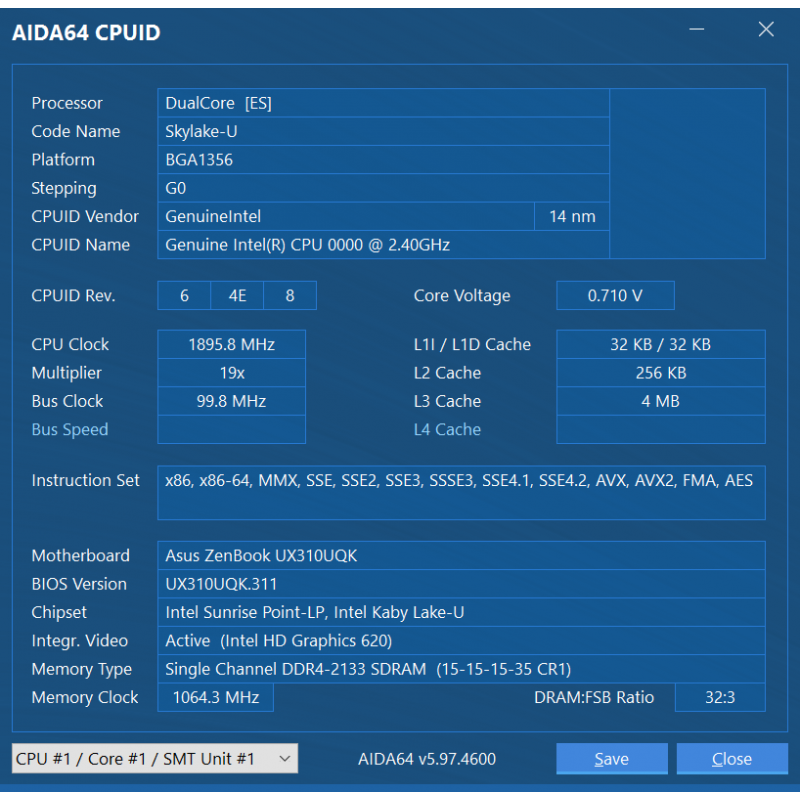Click the Close button
Viewport: 800px width, 800px height.
click(732, 759)
